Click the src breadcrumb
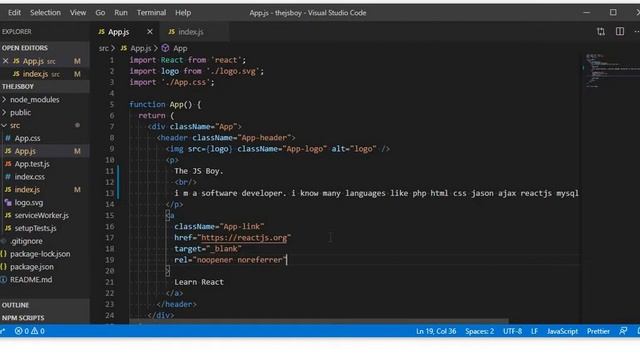 coord(104,48)
